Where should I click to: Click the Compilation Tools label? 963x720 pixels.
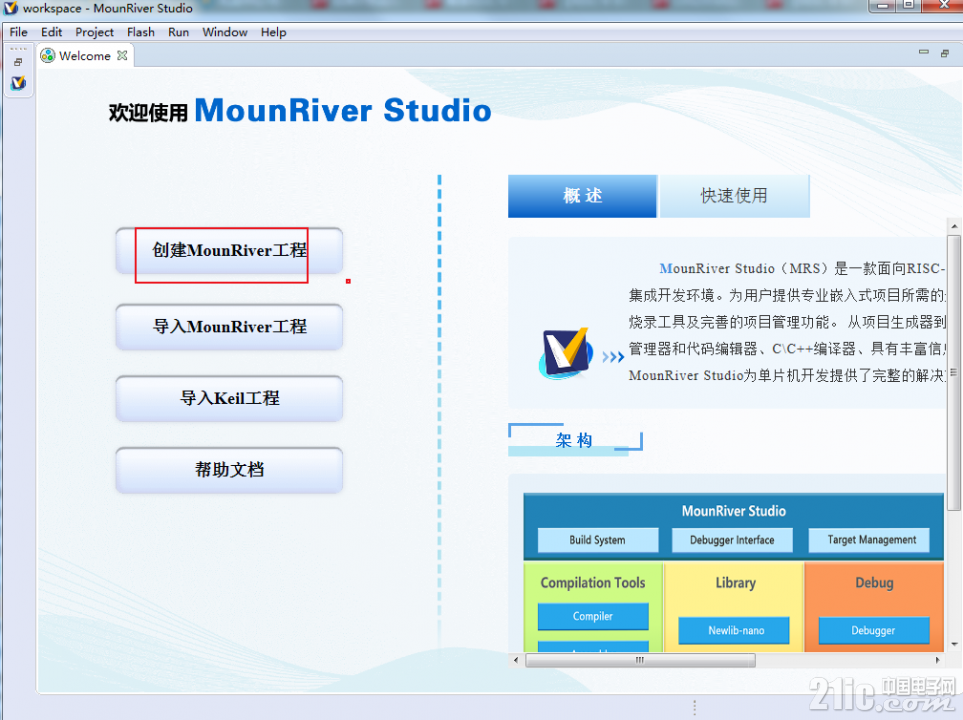pyautogui.click(x=593, y=582)
